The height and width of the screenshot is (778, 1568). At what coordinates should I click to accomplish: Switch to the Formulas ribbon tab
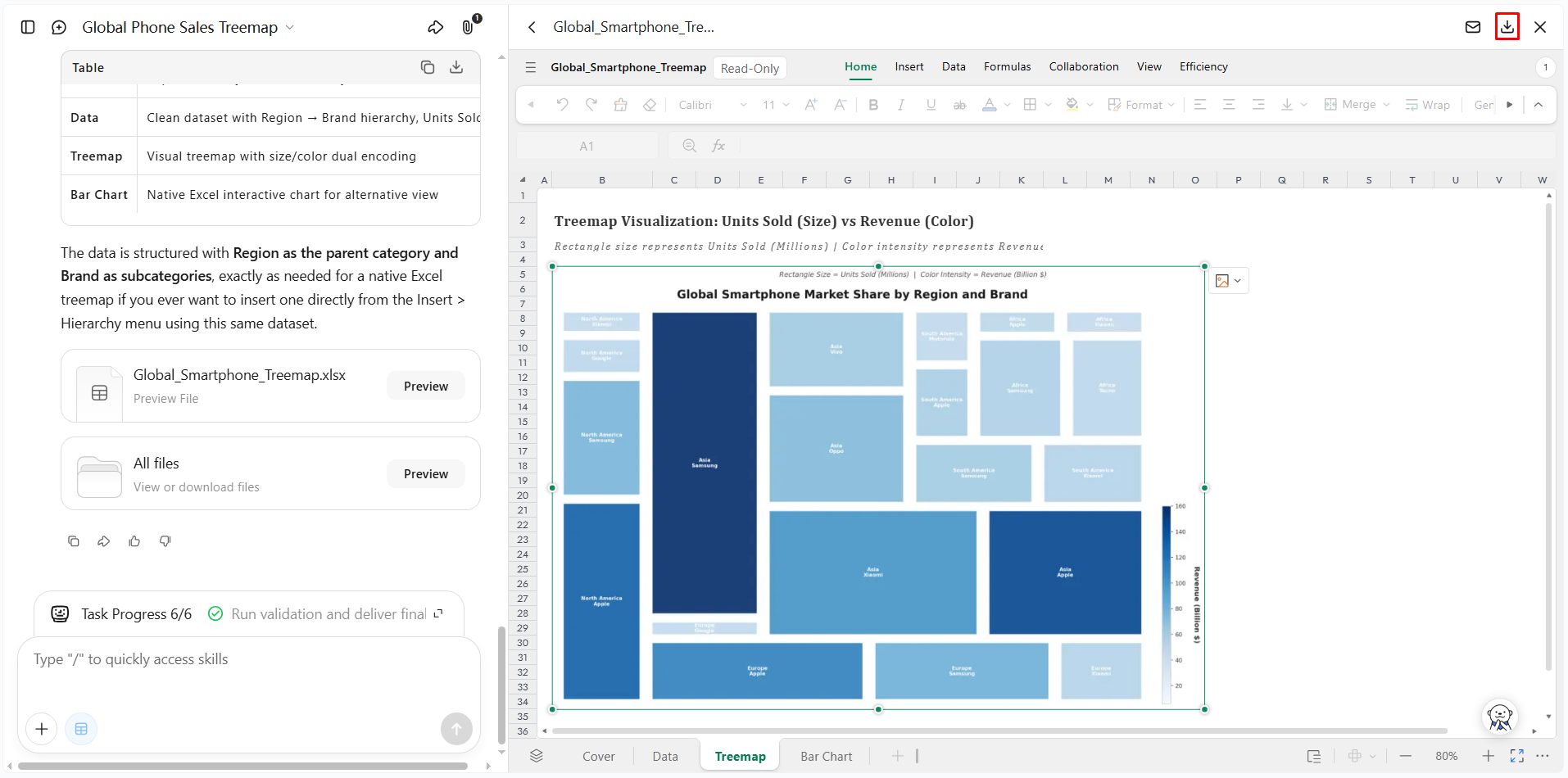pos(1007,67)
